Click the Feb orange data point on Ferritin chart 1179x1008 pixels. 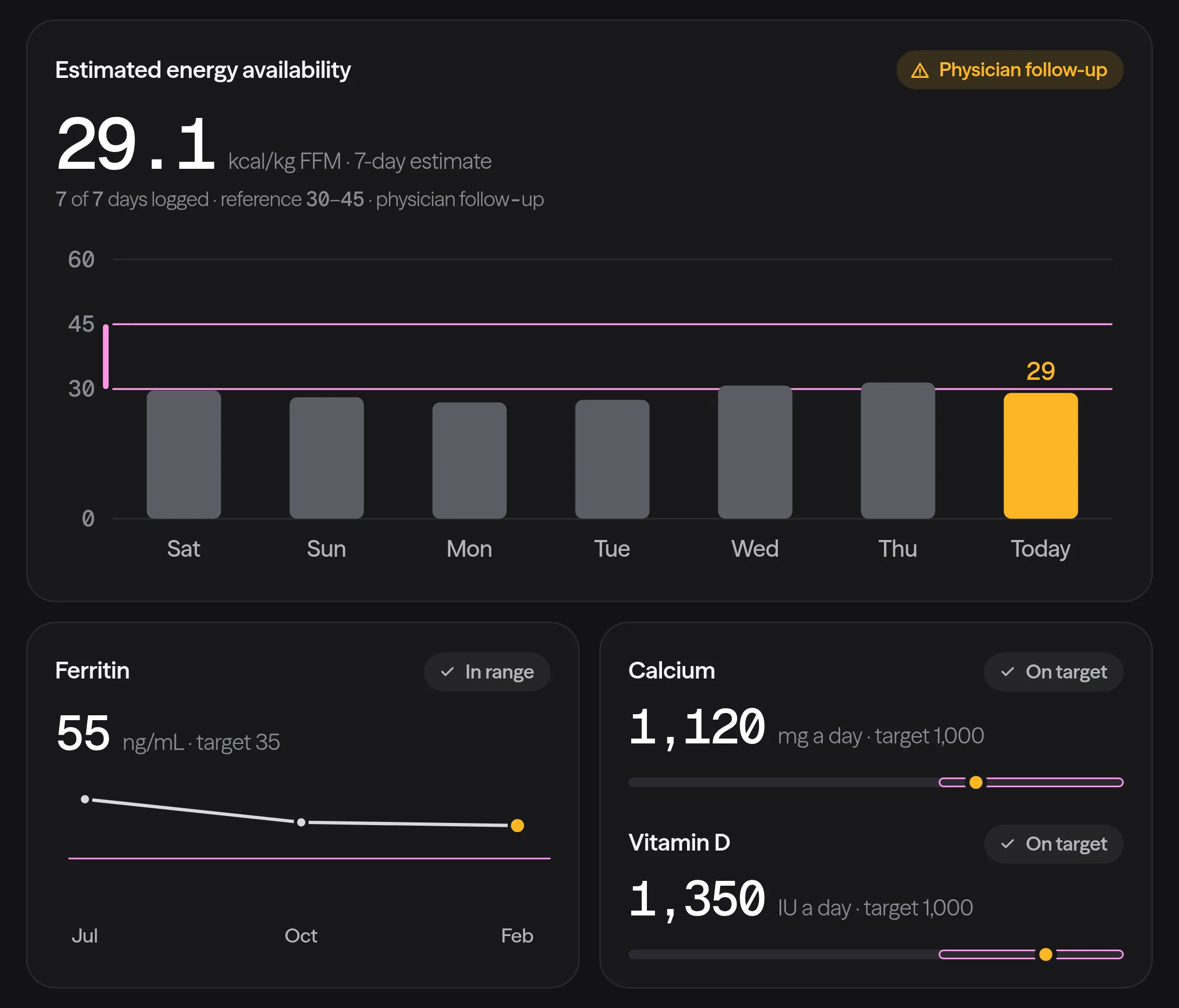pyautogui.click(x=518, y=826)
